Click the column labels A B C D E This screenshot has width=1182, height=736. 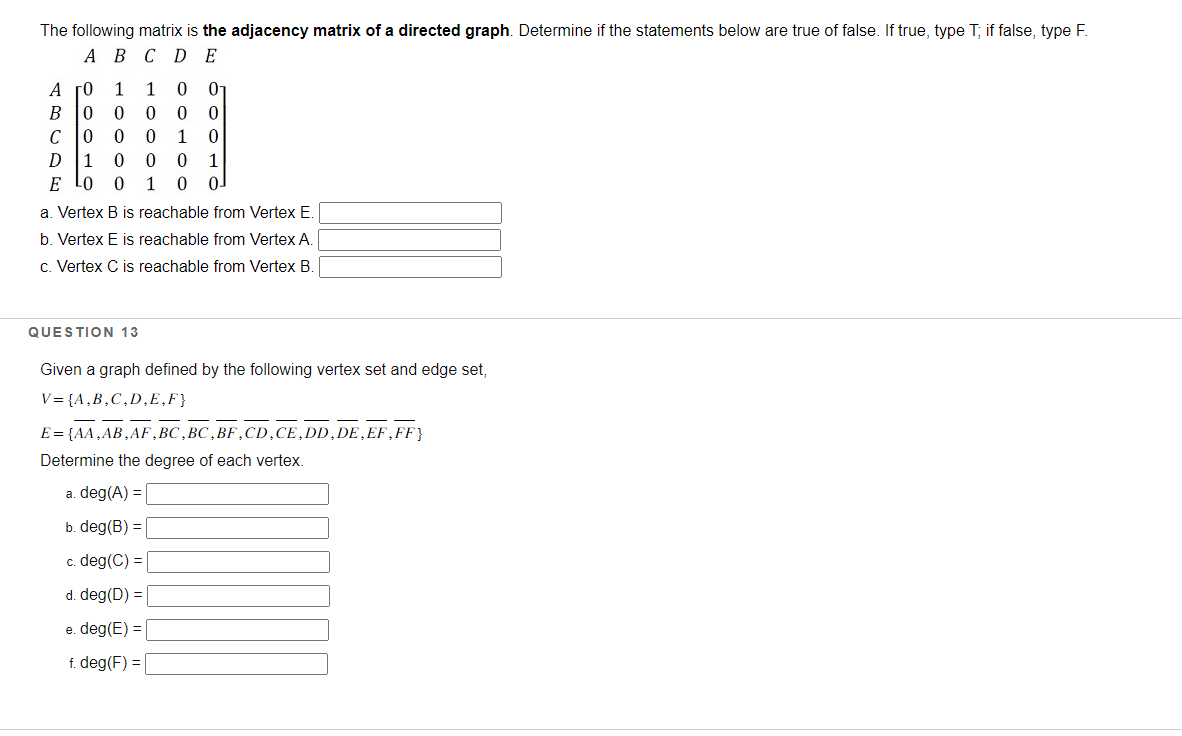(x=150, y=56)
